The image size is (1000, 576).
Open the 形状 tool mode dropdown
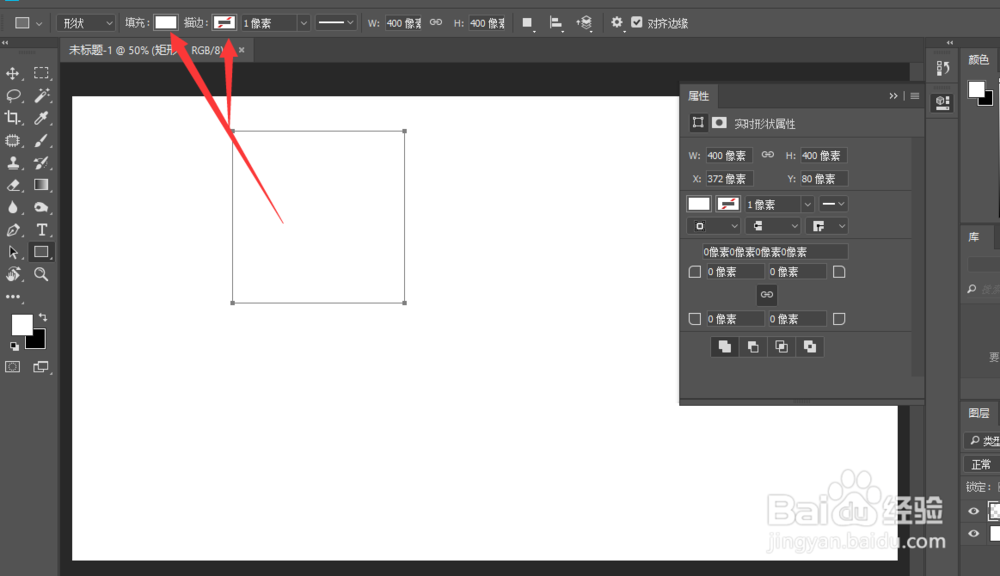coord(86,23)
